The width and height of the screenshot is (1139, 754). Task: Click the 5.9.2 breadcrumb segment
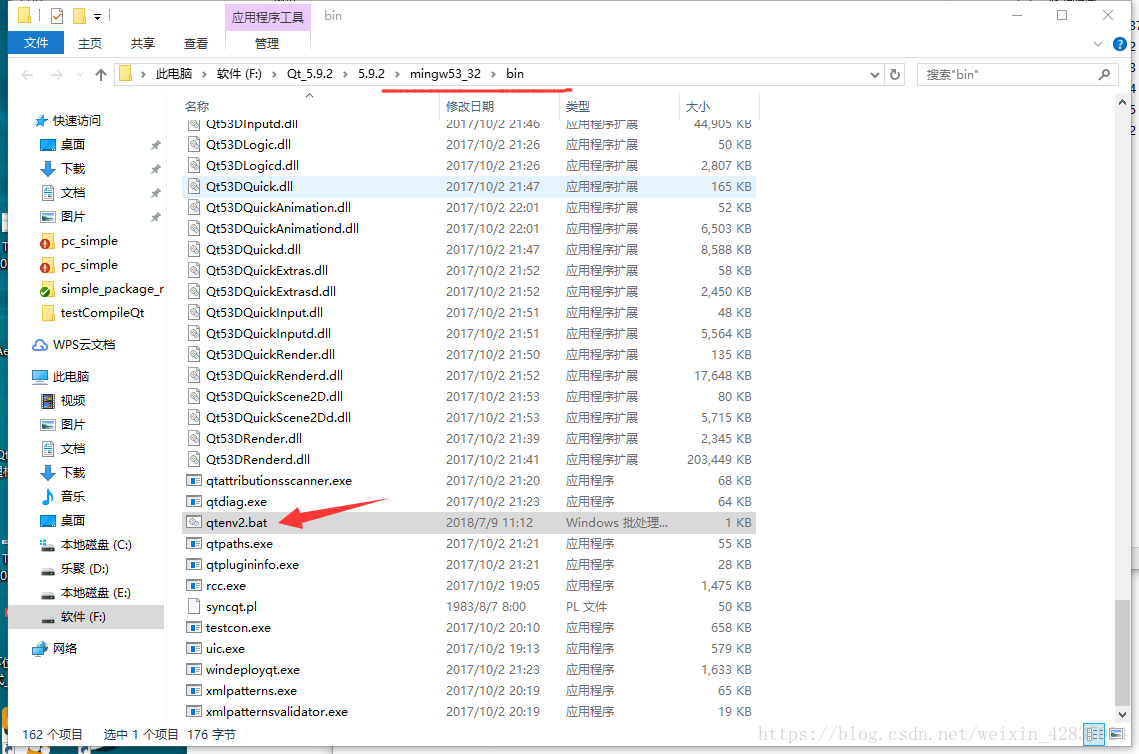371,74
